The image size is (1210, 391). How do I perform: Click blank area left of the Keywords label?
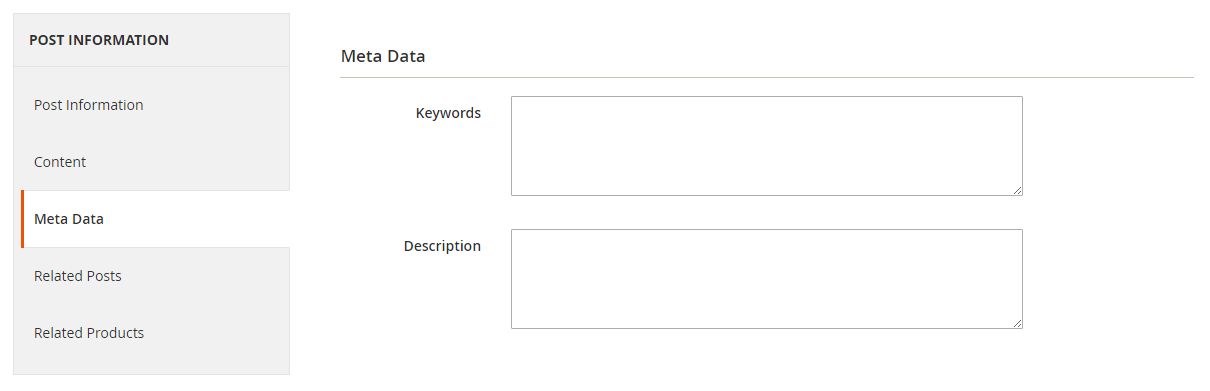(375, 113)
